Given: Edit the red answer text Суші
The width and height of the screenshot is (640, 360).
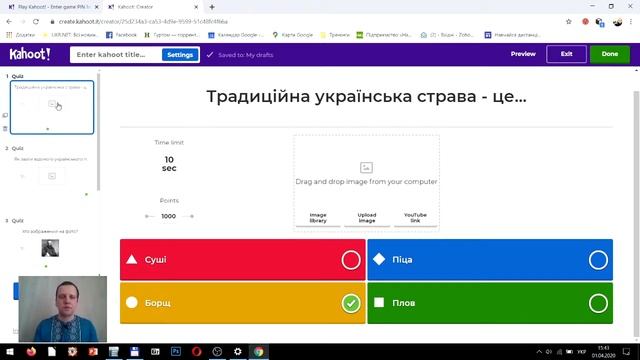Looking at the screenshot, I should 156,260.
